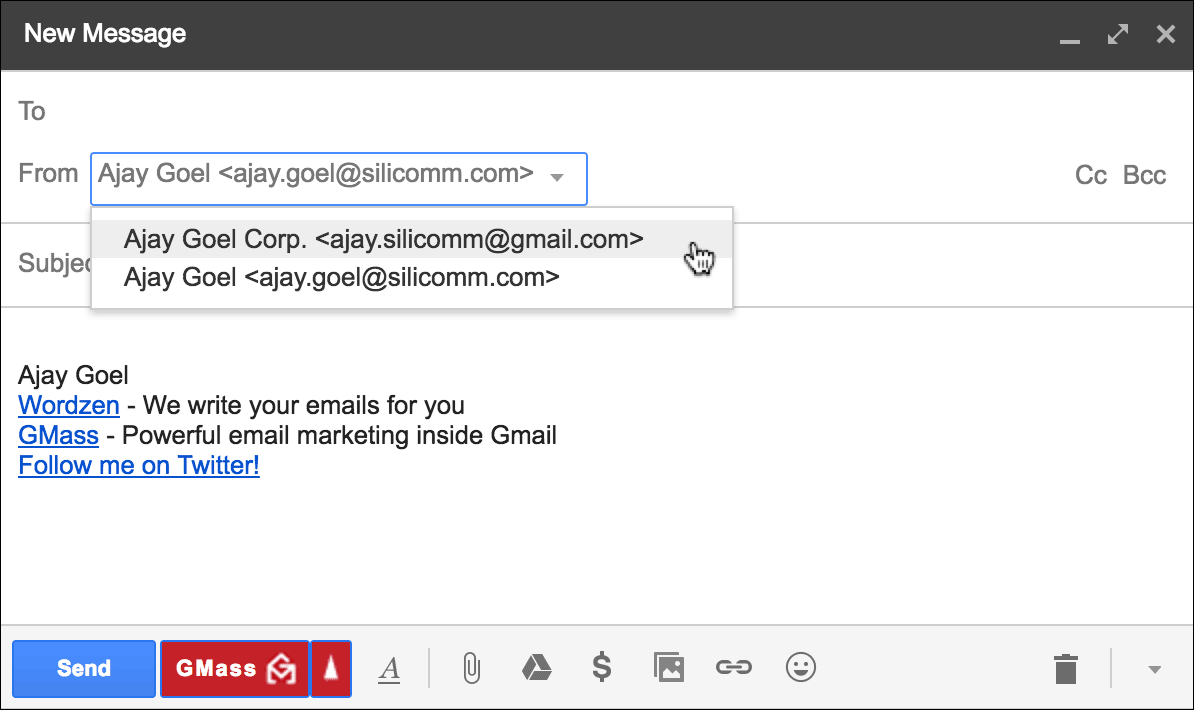1194x710 pixels.
Task: Select the silicomm.com sender address
Action: point(340,277)
